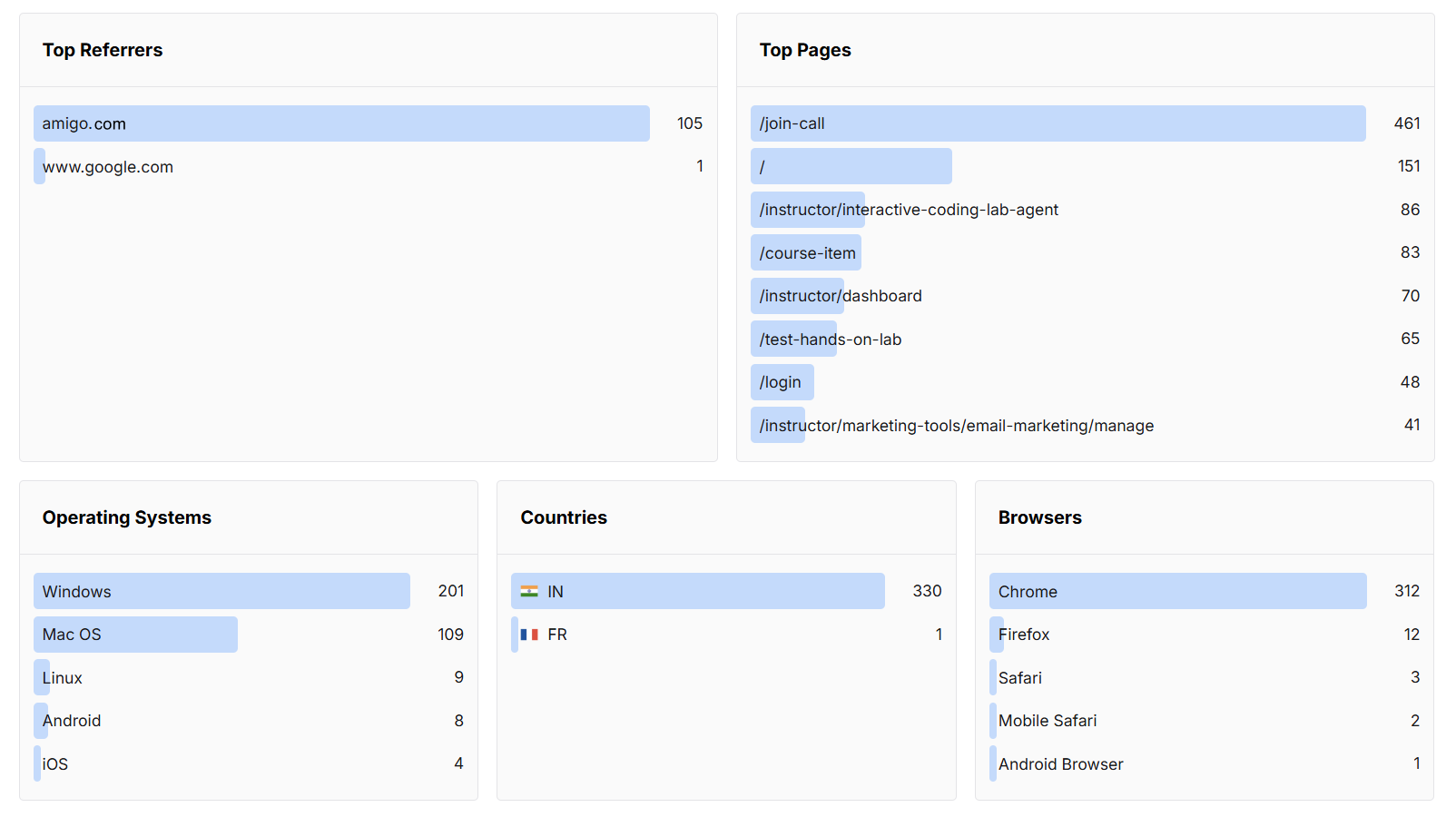Image resolution: width=1456 pixels, height=817 pixels.
Task: Select the /instructor/interactive-coding-lab-agent page
Action: 907,210
